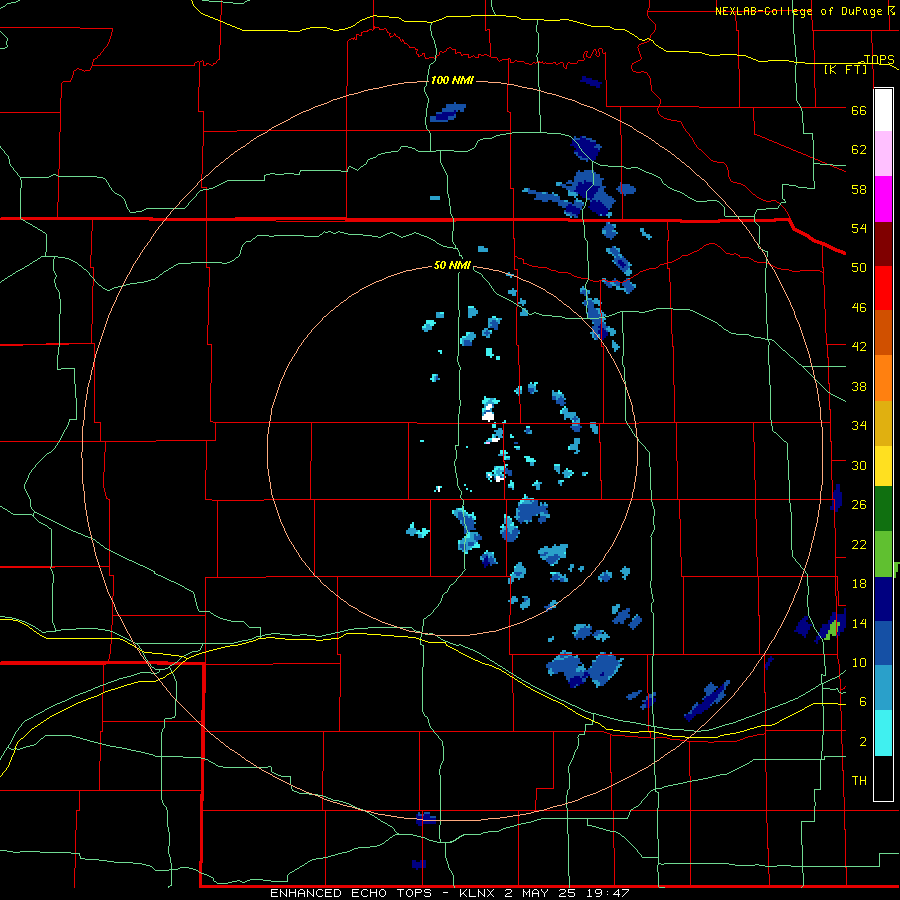Click the 2 legend scale value
This screenshot has height=900, width=900.
[x=863, y=742]
